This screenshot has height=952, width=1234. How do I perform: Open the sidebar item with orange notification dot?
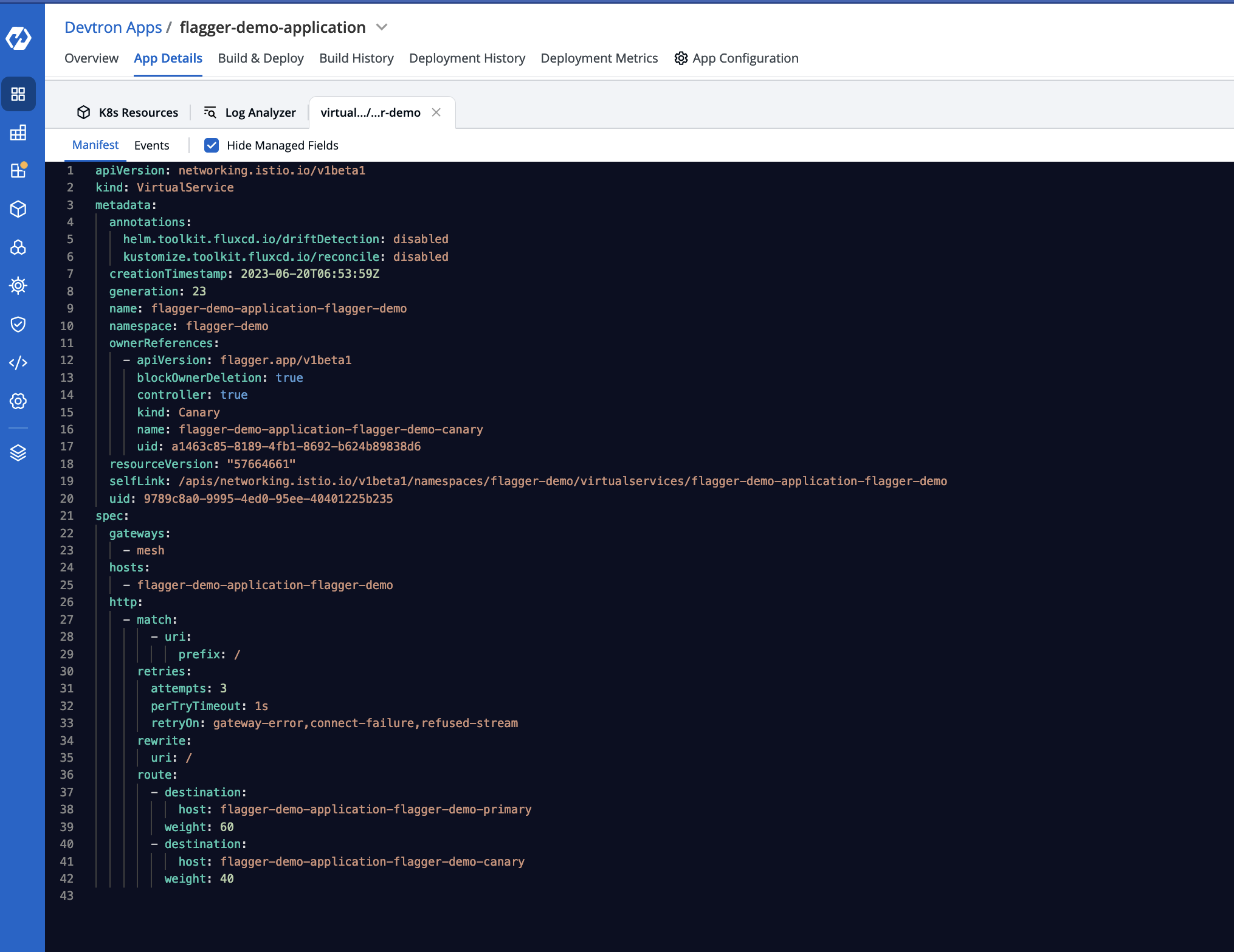pos(18,171)
